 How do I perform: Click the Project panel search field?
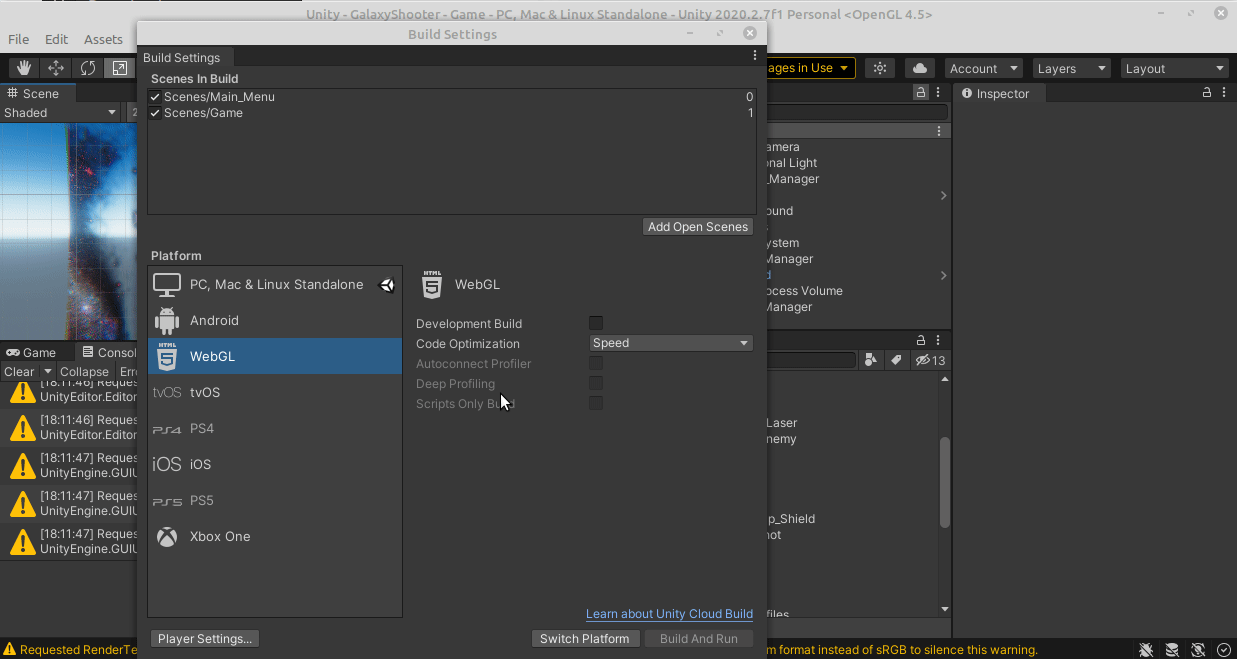(x=810, y=360)
